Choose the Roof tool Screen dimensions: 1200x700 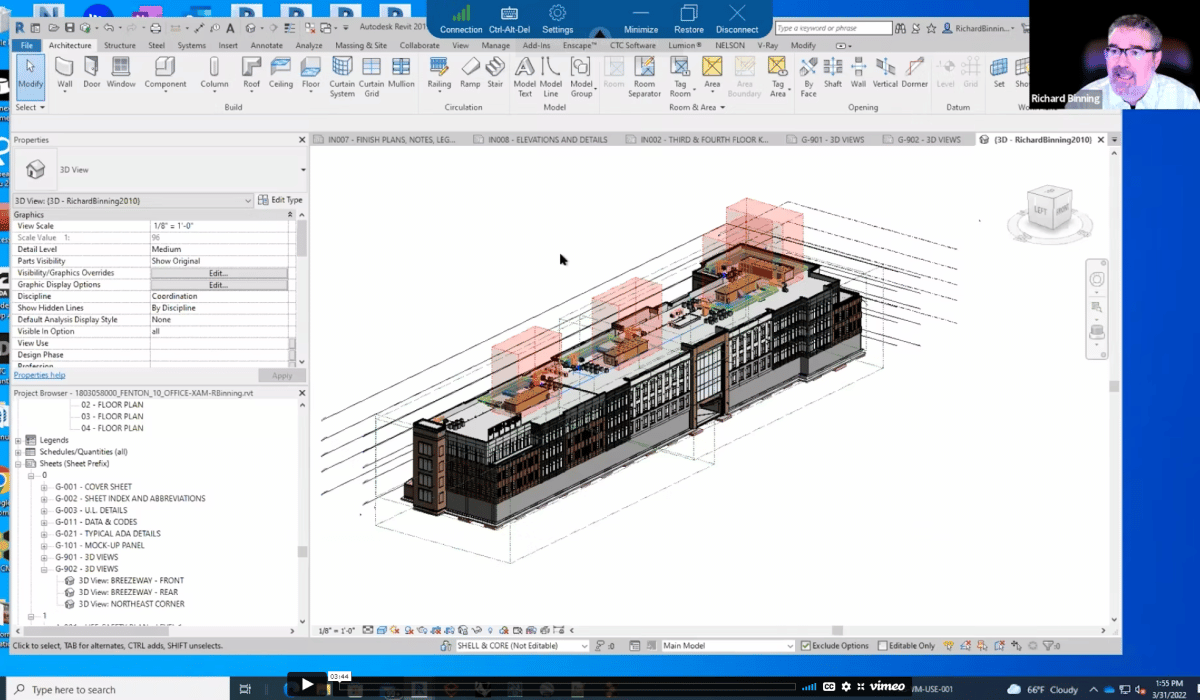(251, 72)
